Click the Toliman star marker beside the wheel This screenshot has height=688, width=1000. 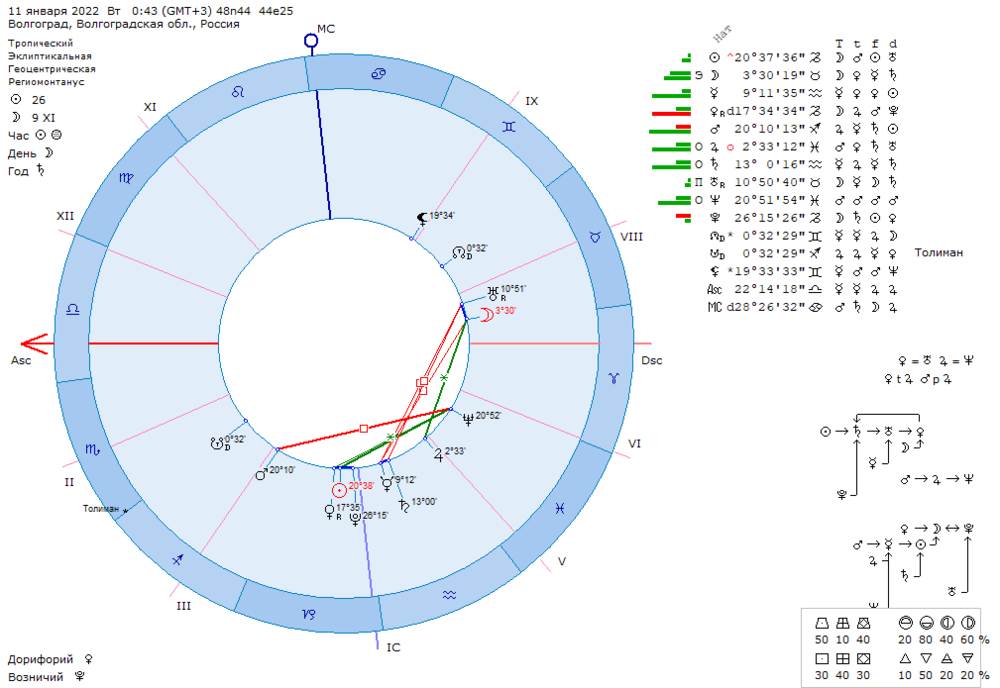[x=125, y=511]
